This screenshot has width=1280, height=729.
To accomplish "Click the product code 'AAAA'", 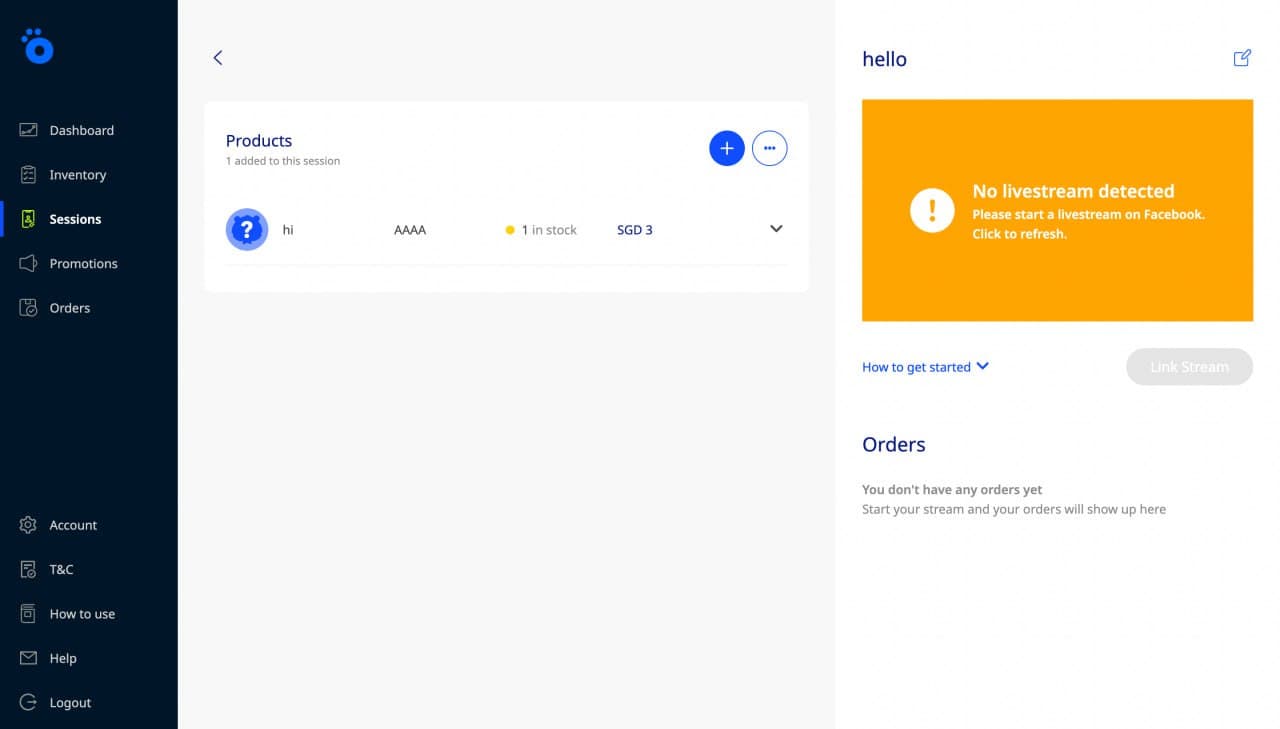I will coord(410,230).
